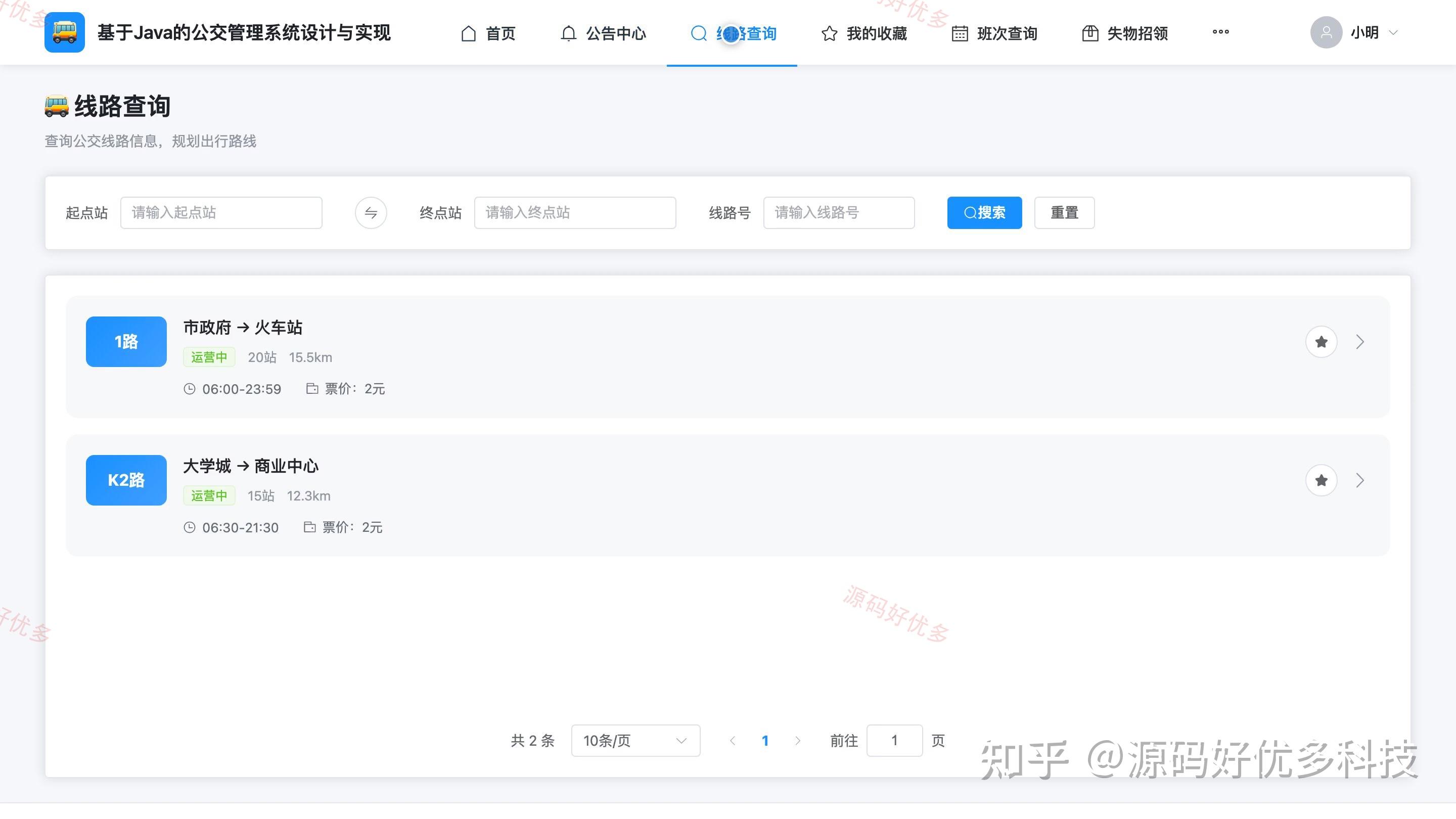Click the 06:30-21:30 operating hours
1456x819 pixels.
(231, 527)
